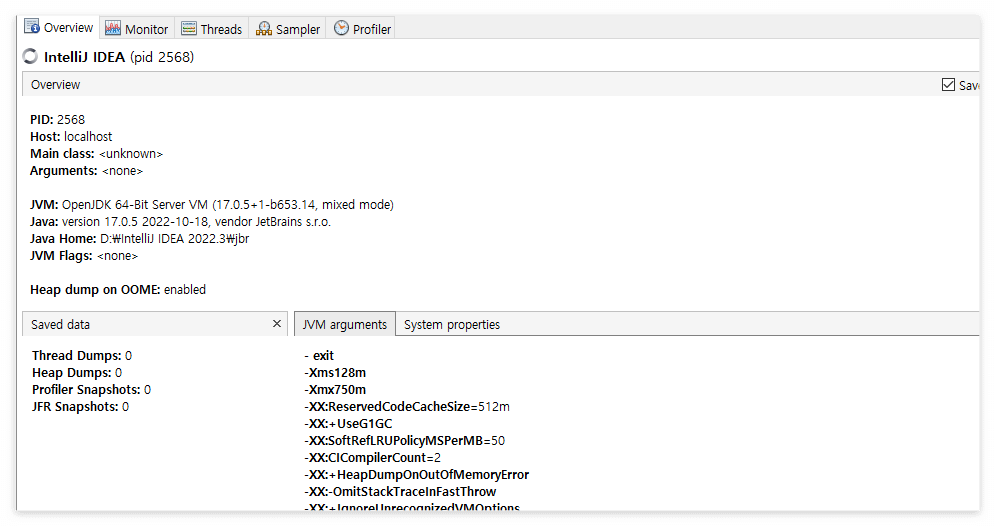Click the -XX:+HeapDumpOnOutOfMemoryError argument
995x526 pixels.
(x=417, y=475)
